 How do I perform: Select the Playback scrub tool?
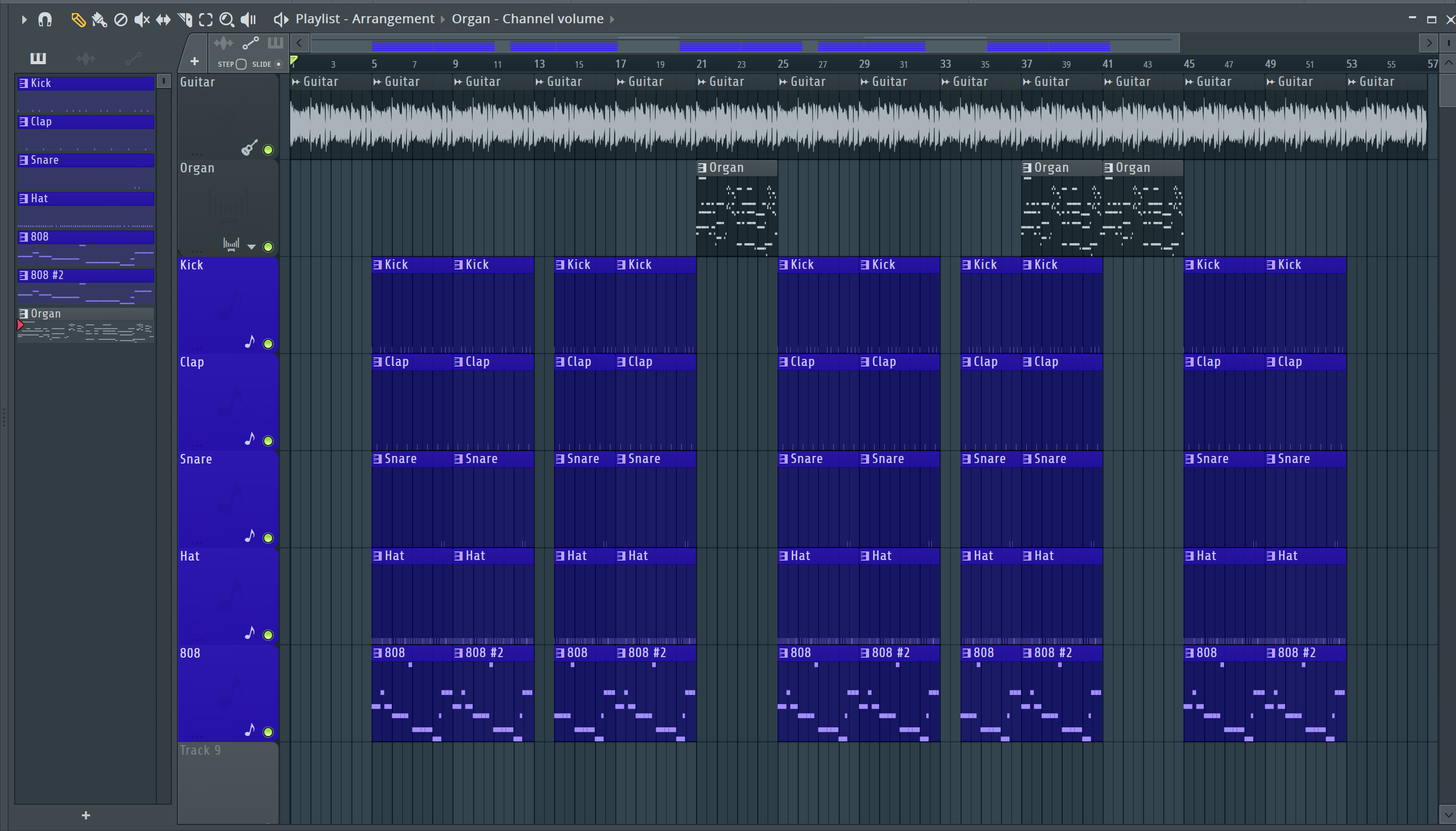coord(248,20)
